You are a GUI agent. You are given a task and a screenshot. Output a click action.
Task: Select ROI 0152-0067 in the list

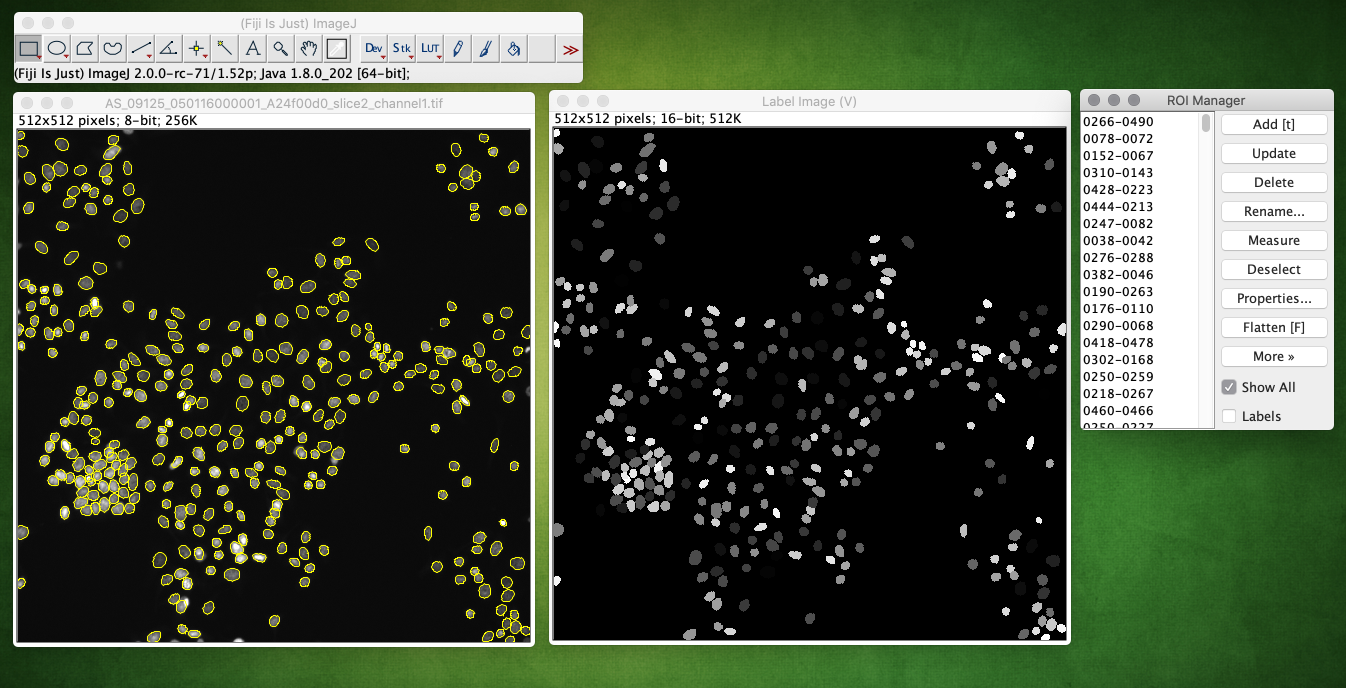(x=1141, y=156)
